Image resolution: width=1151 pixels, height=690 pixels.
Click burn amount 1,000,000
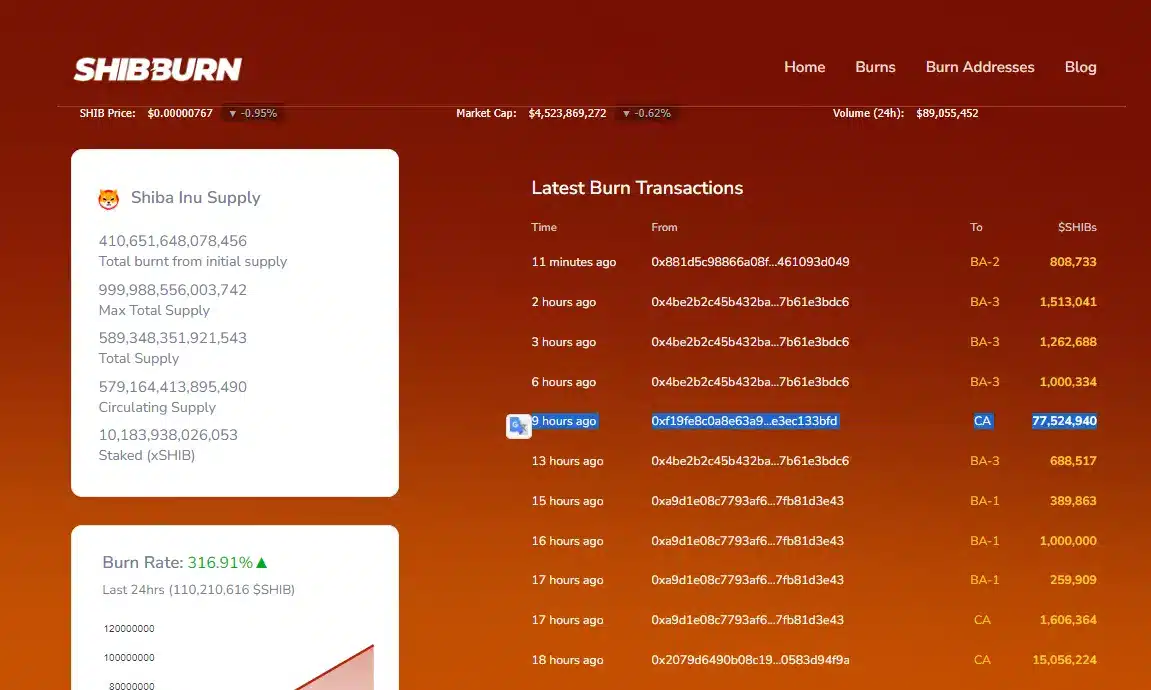point(1068,541)
